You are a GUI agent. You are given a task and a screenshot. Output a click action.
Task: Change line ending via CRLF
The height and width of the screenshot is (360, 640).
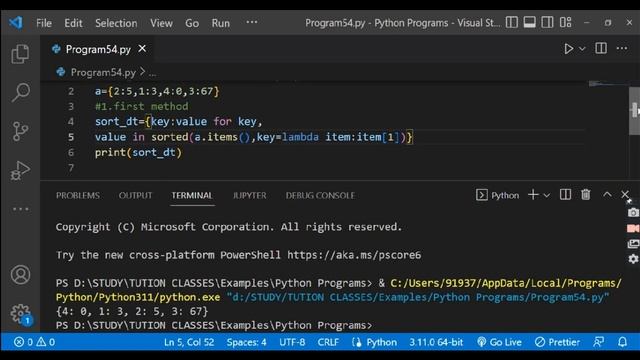[328, 342]
